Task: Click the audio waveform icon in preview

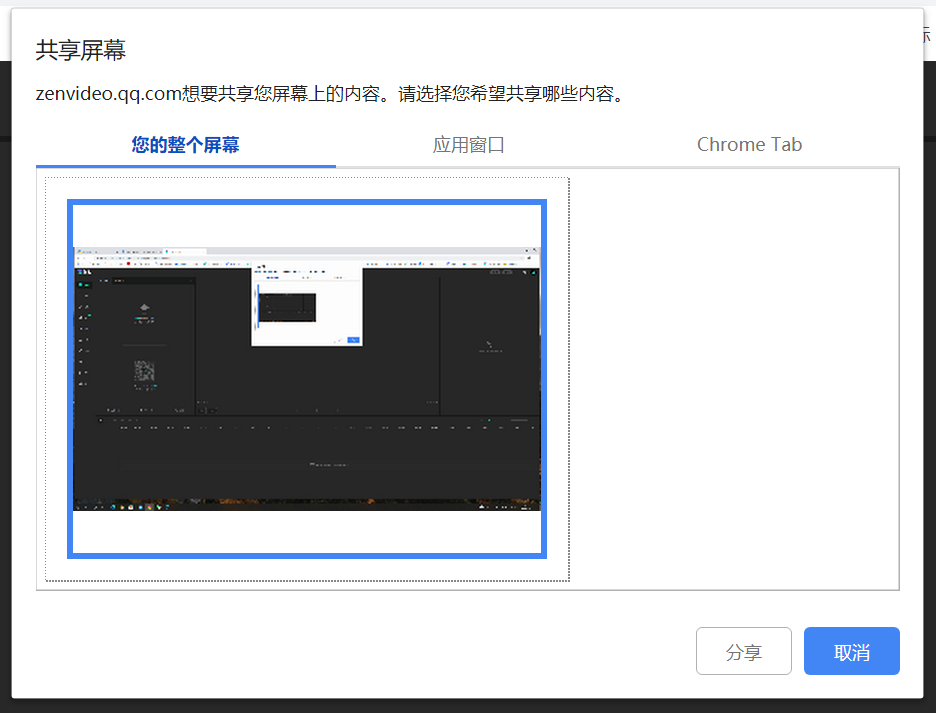Action: pyautogui.click(x=145, y=307)
